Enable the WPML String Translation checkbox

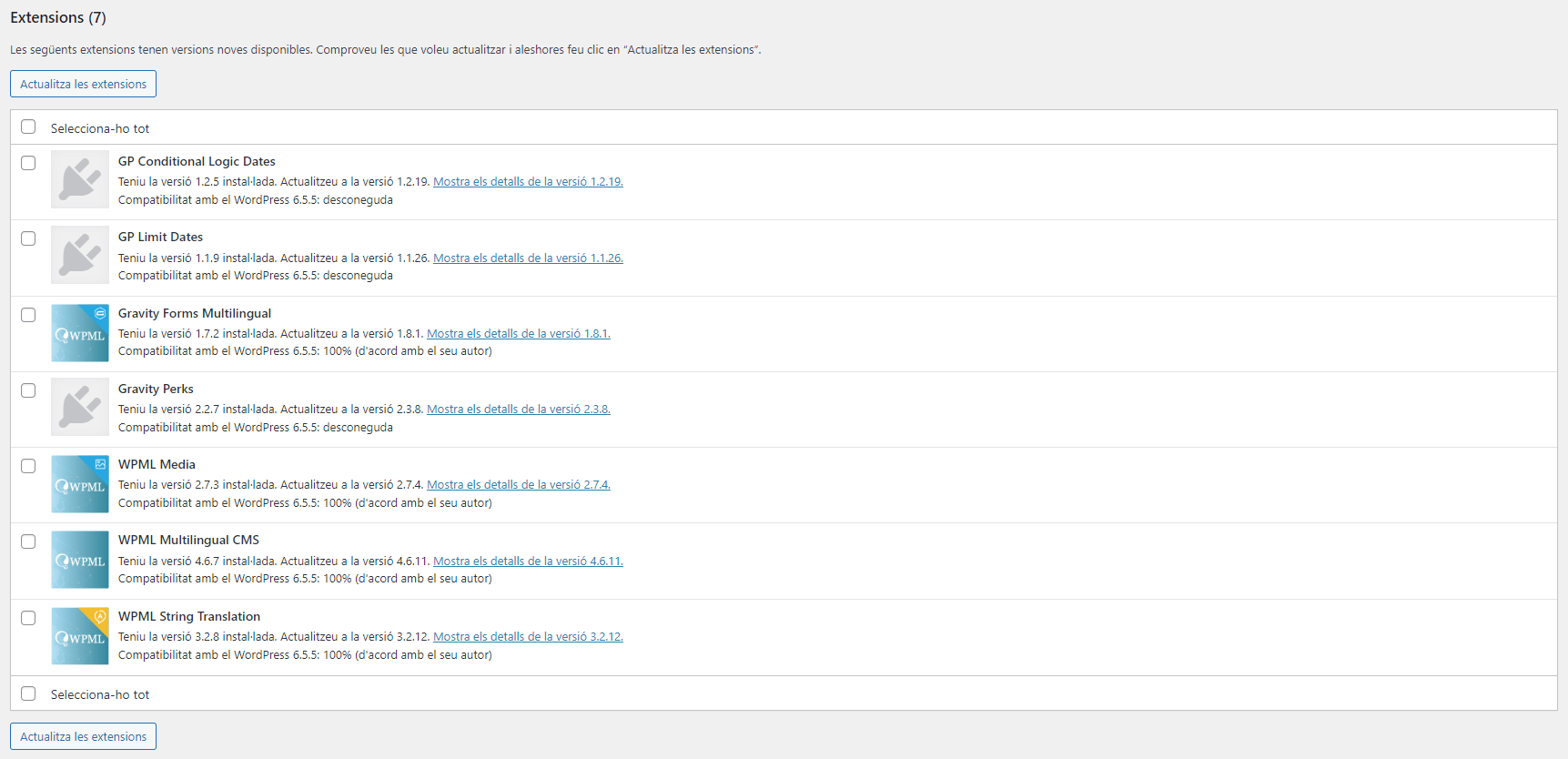coord(28,618)
